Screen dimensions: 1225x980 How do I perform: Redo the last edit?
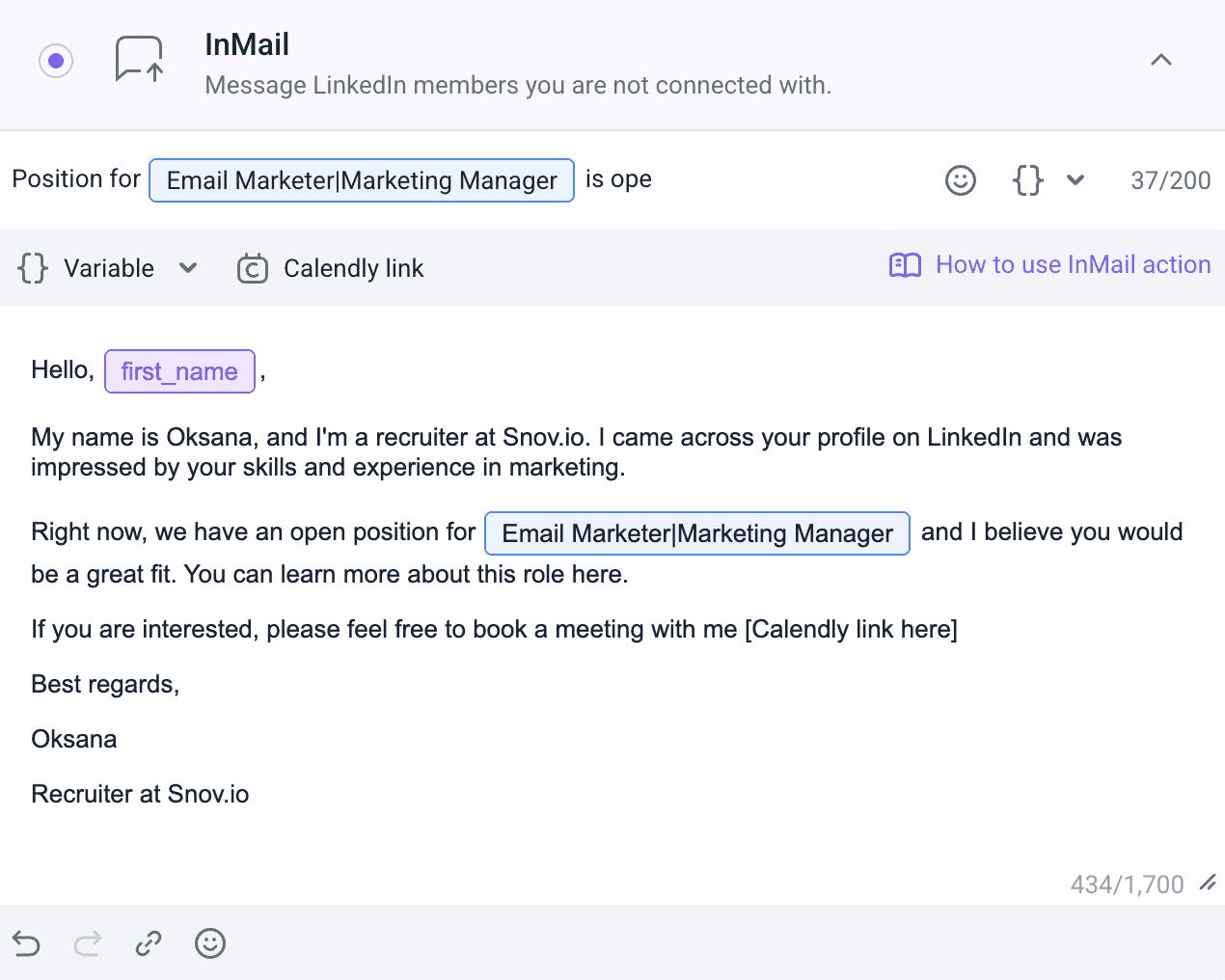click(x=88, y=943)
